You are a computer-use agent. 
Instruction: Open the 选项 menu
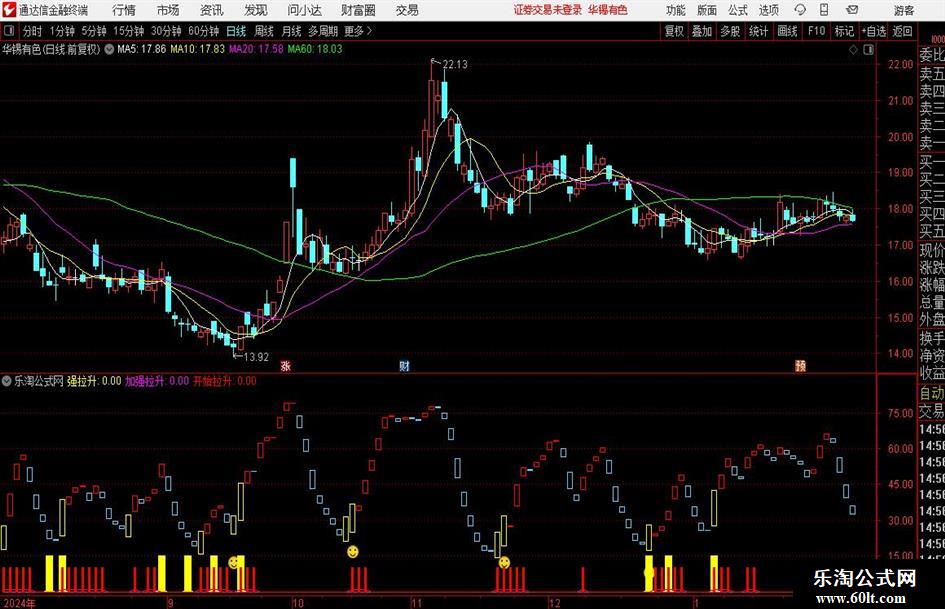768,10
